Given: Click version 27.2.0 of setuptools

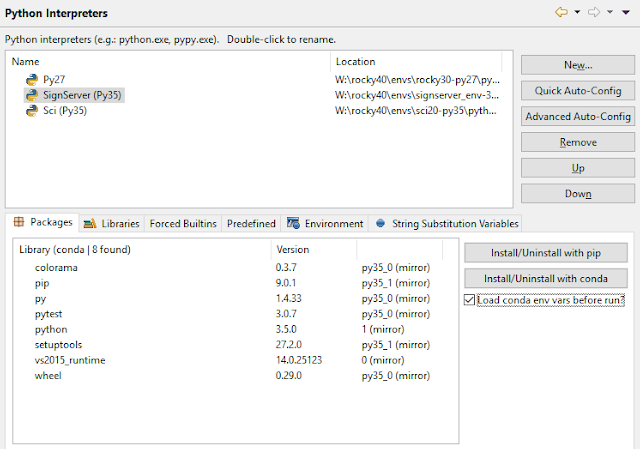Looking at the screenshot, I should [289, 345].
